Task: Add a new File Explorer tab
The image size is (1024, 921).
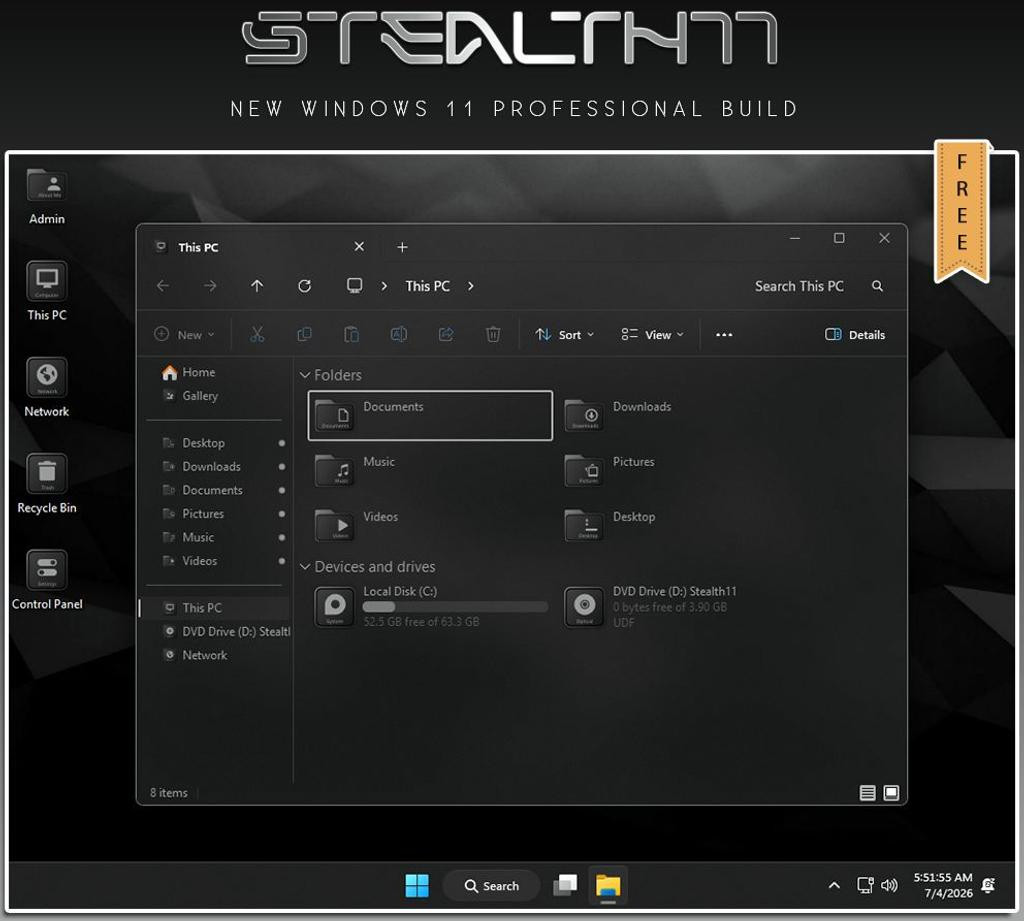Action: [x=402, y=247]
